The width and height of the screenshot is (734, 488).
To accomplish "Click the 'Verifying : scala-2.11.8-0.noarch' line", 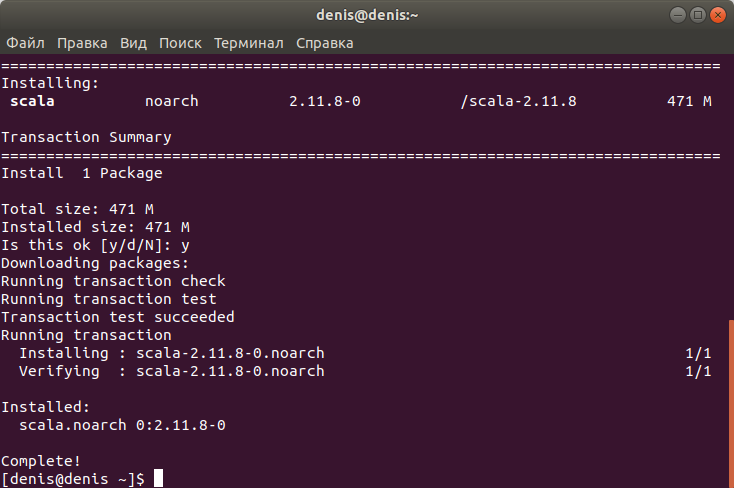I will pyautogui.click(x=172, y=371).
